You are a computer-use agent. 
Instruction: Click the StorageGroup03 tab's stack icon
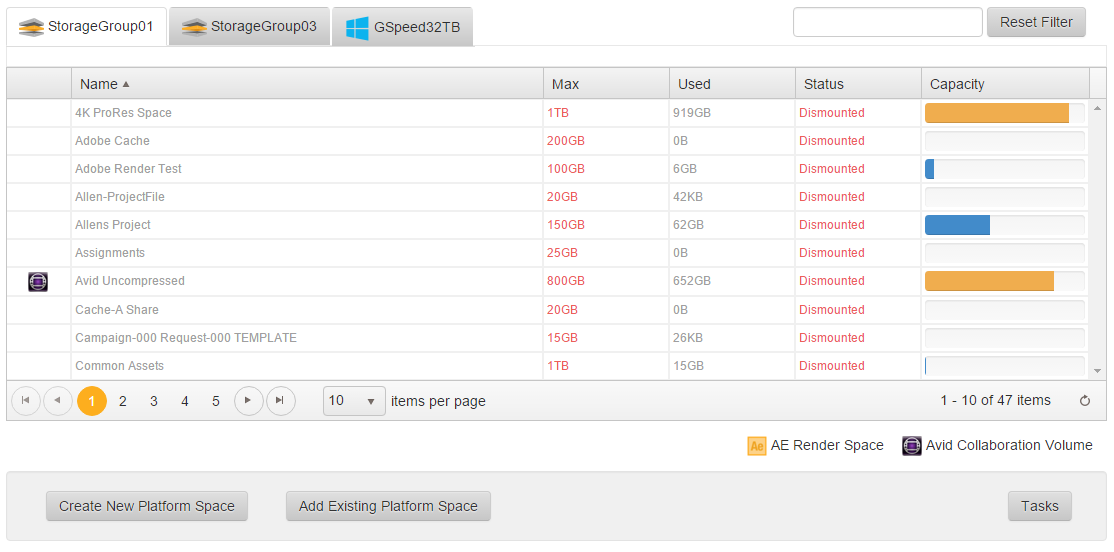[x=194, y=27]
